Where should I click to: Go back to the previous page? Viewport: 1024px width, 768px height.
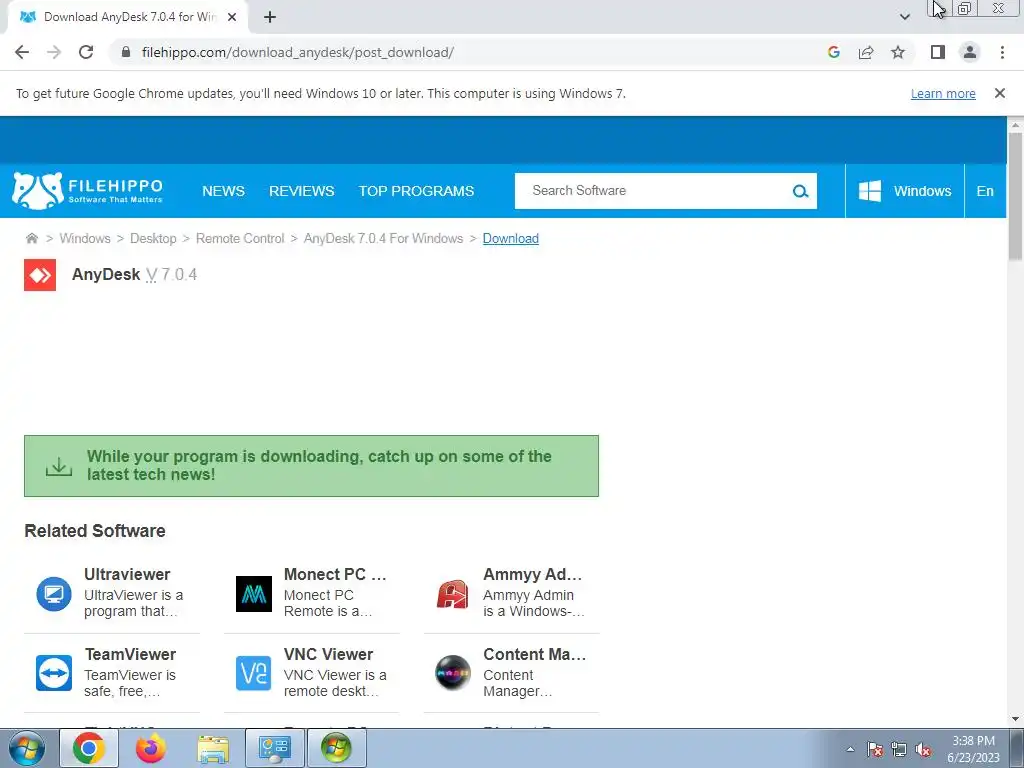click(22, 52)
